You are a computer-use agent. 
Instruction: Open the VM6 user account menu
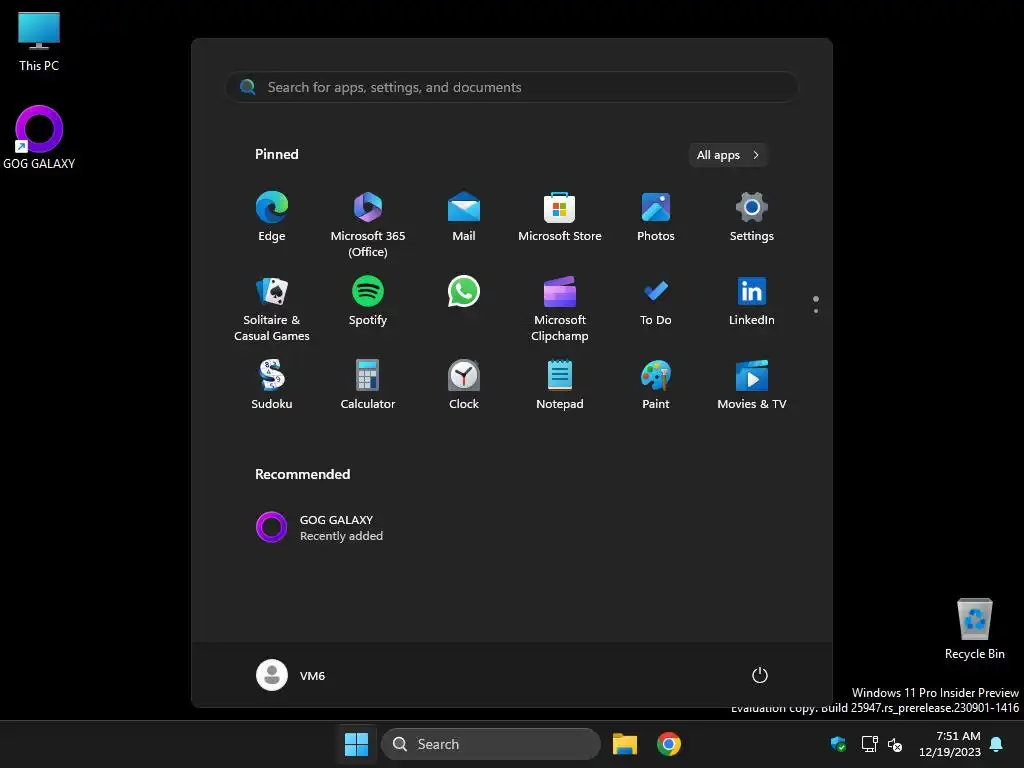[x=291, y=675]
